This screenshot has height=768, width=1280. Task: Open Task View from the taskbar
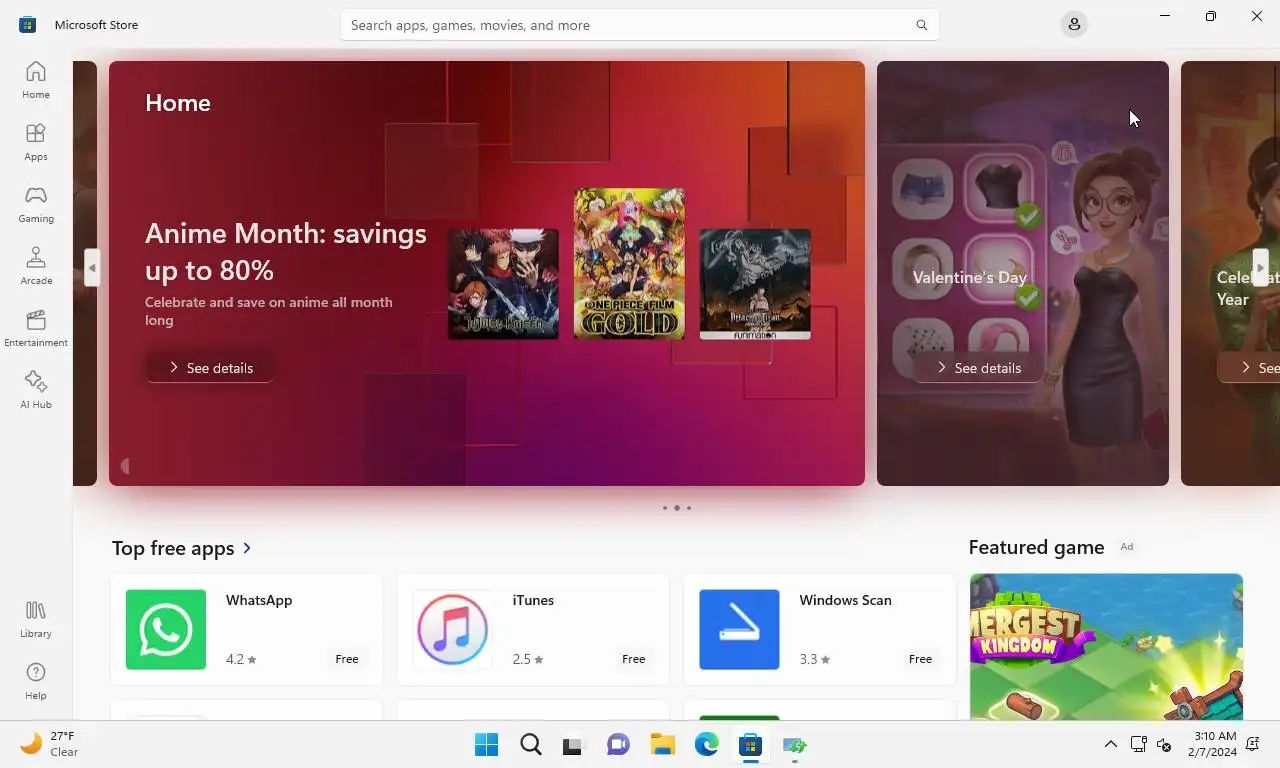[x=572, y=744]
